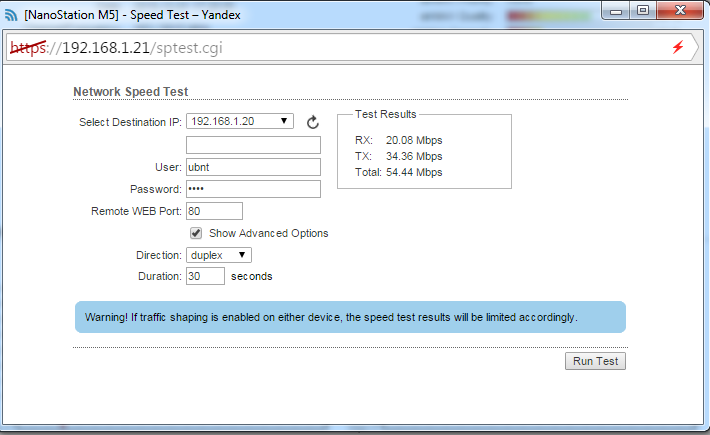The height and width of the screenshot is (435, 710).
Task: Click the blue traffic shaping warning banner
Action: point(350,317)
